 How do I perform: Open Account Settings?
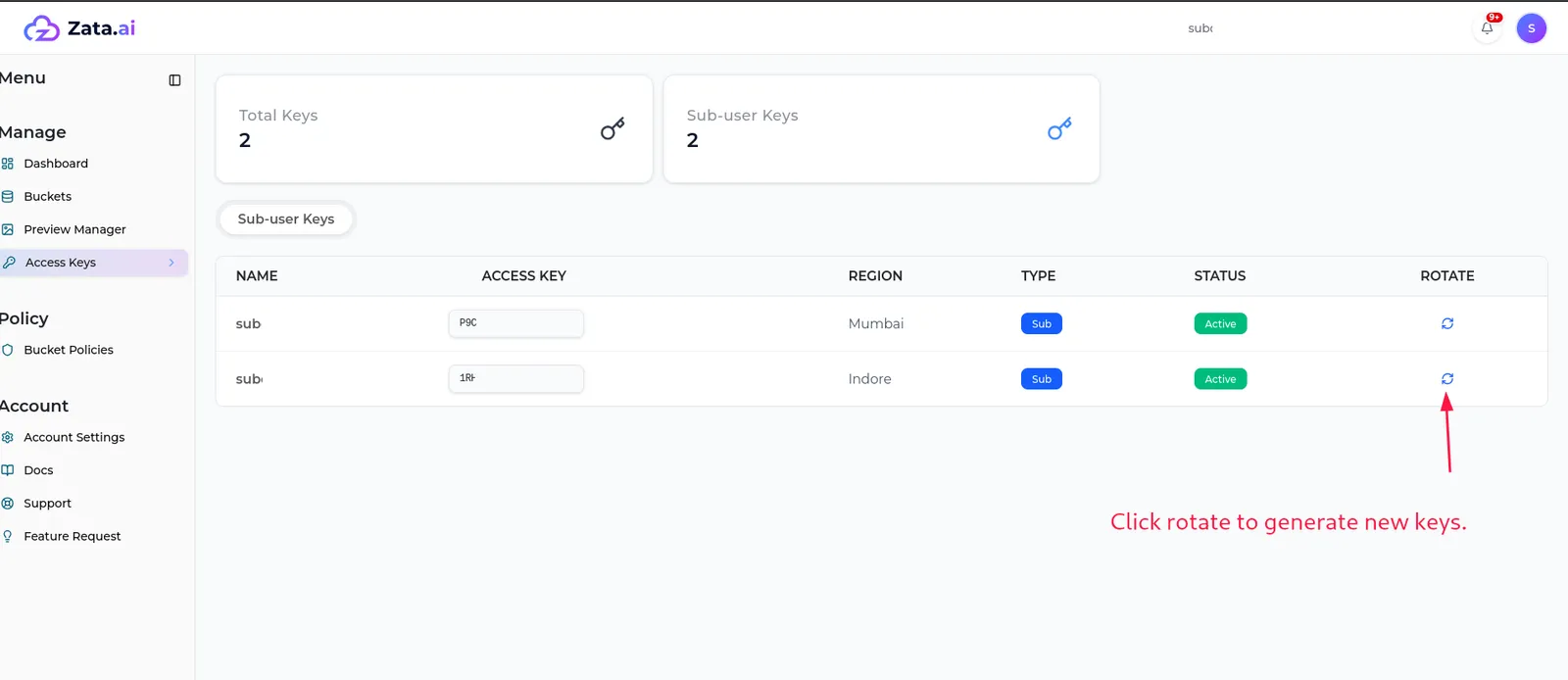click(74, 437)
